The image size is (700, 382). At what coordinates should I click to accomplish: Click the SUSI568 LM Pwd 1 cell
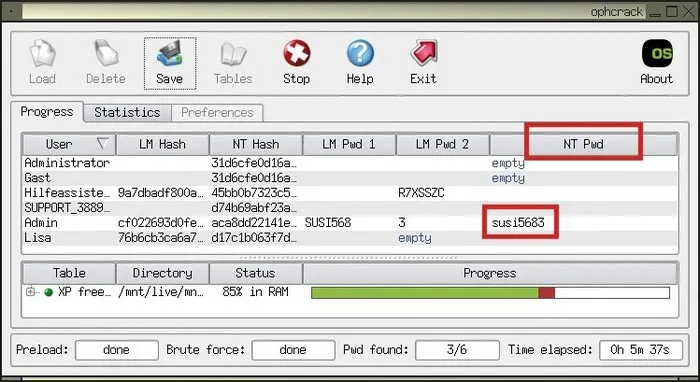[328, 223]
